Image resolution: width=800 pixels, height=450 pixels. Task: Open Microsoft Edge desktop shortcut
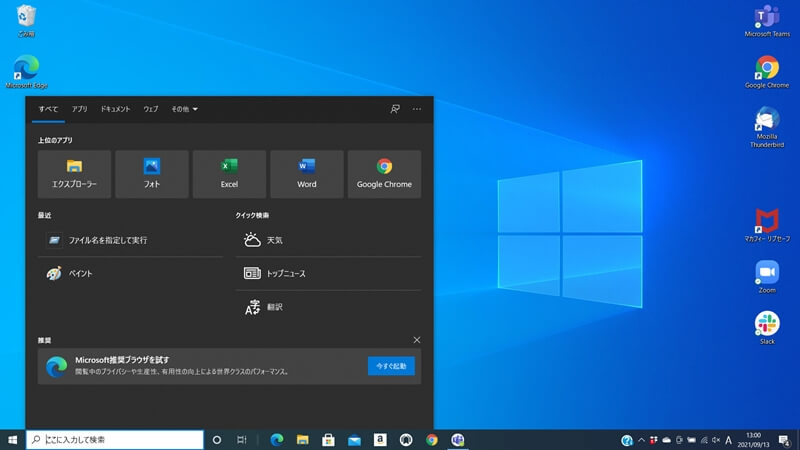(26, 71)
